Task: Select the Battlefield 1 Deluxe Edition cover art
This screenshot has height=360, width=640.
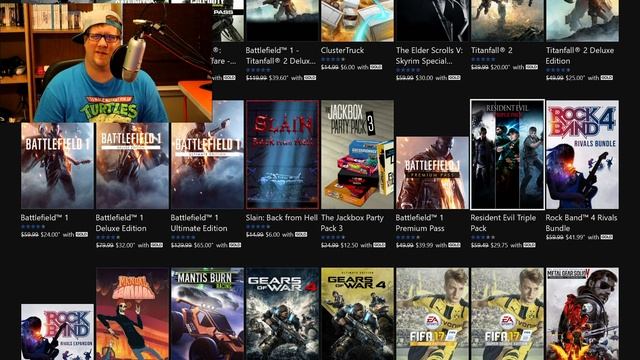Action: pyautogui.click(x=132, y=166)
